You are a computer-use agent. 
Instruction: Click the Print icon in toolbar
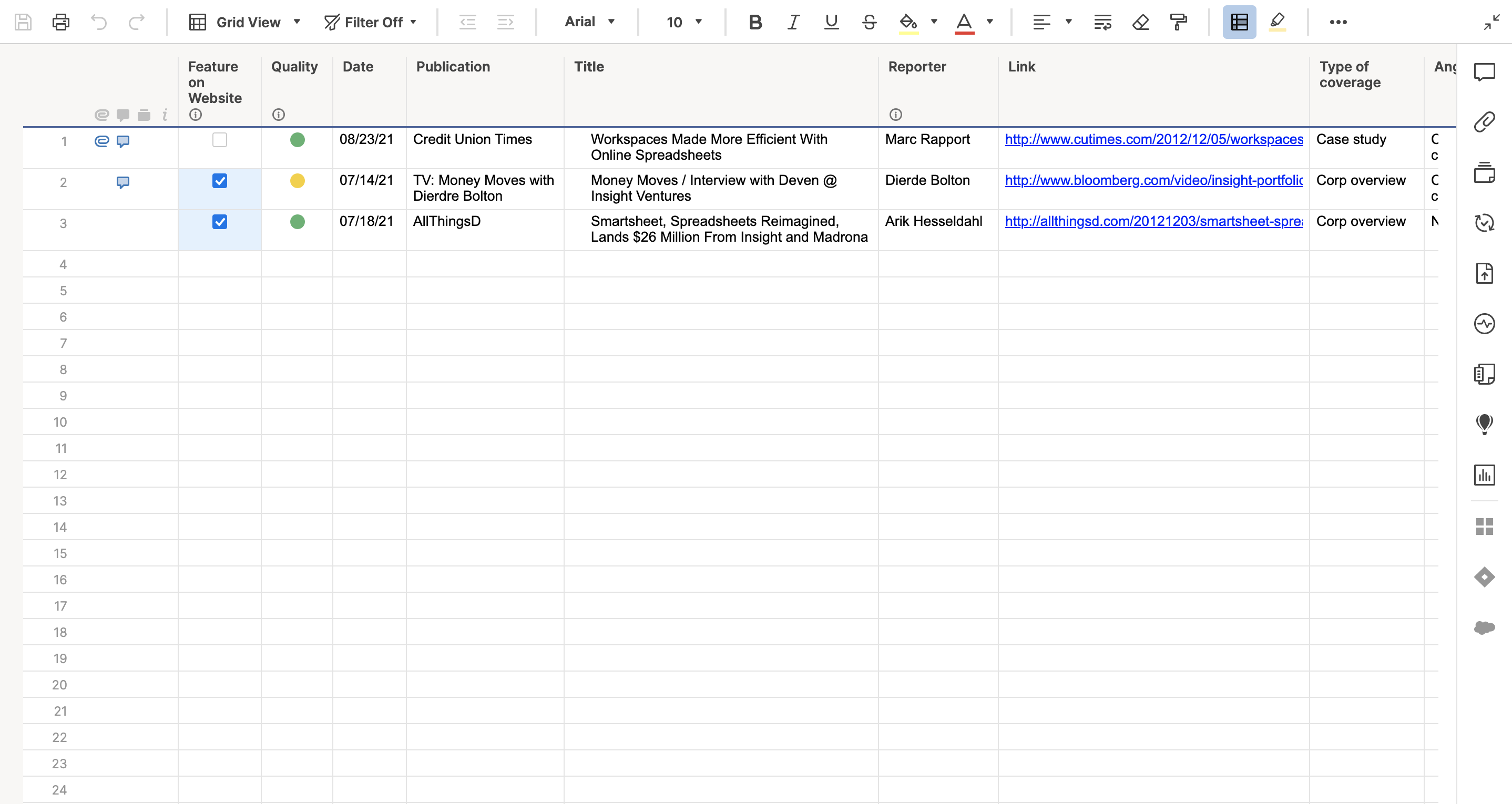coord(60,22)
